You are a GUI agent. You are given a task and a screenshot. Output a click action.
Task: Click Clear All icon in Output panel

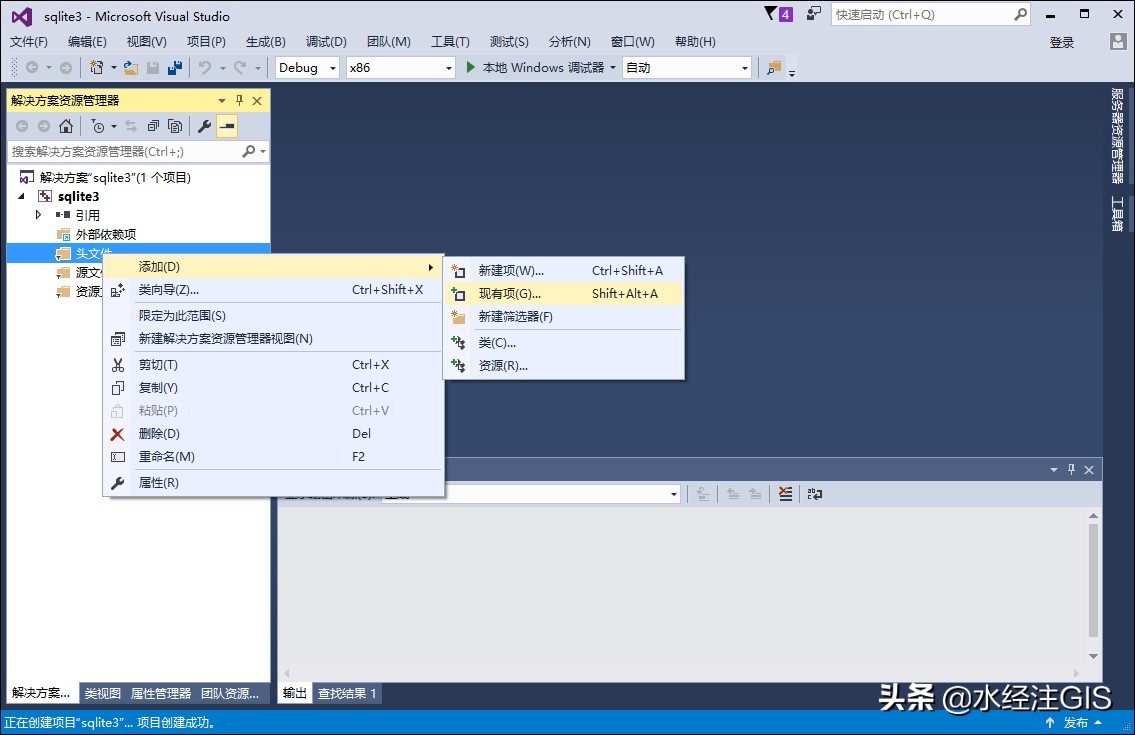(x=785, y=494)
